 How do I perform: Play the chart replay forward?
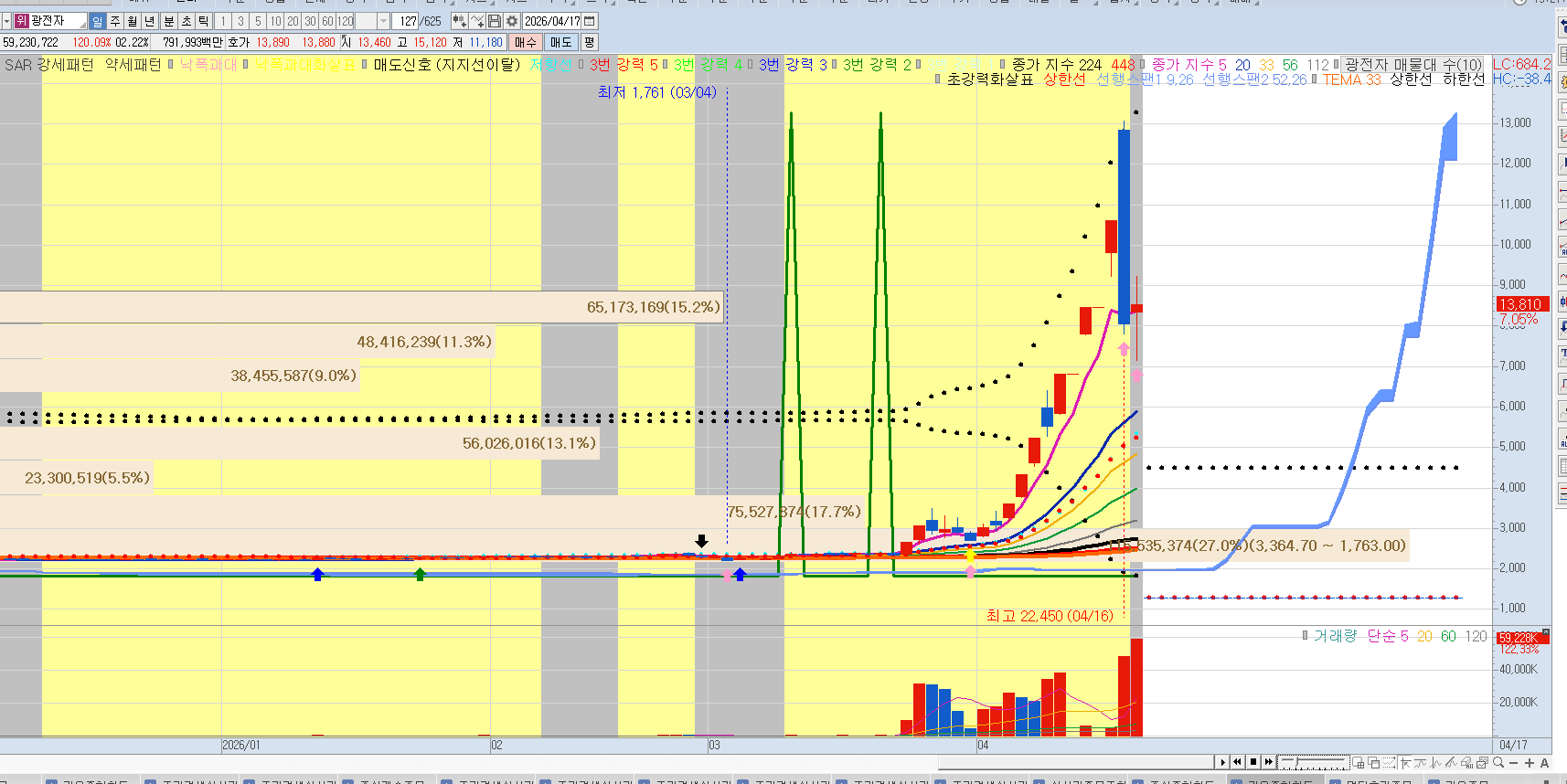1223,762
